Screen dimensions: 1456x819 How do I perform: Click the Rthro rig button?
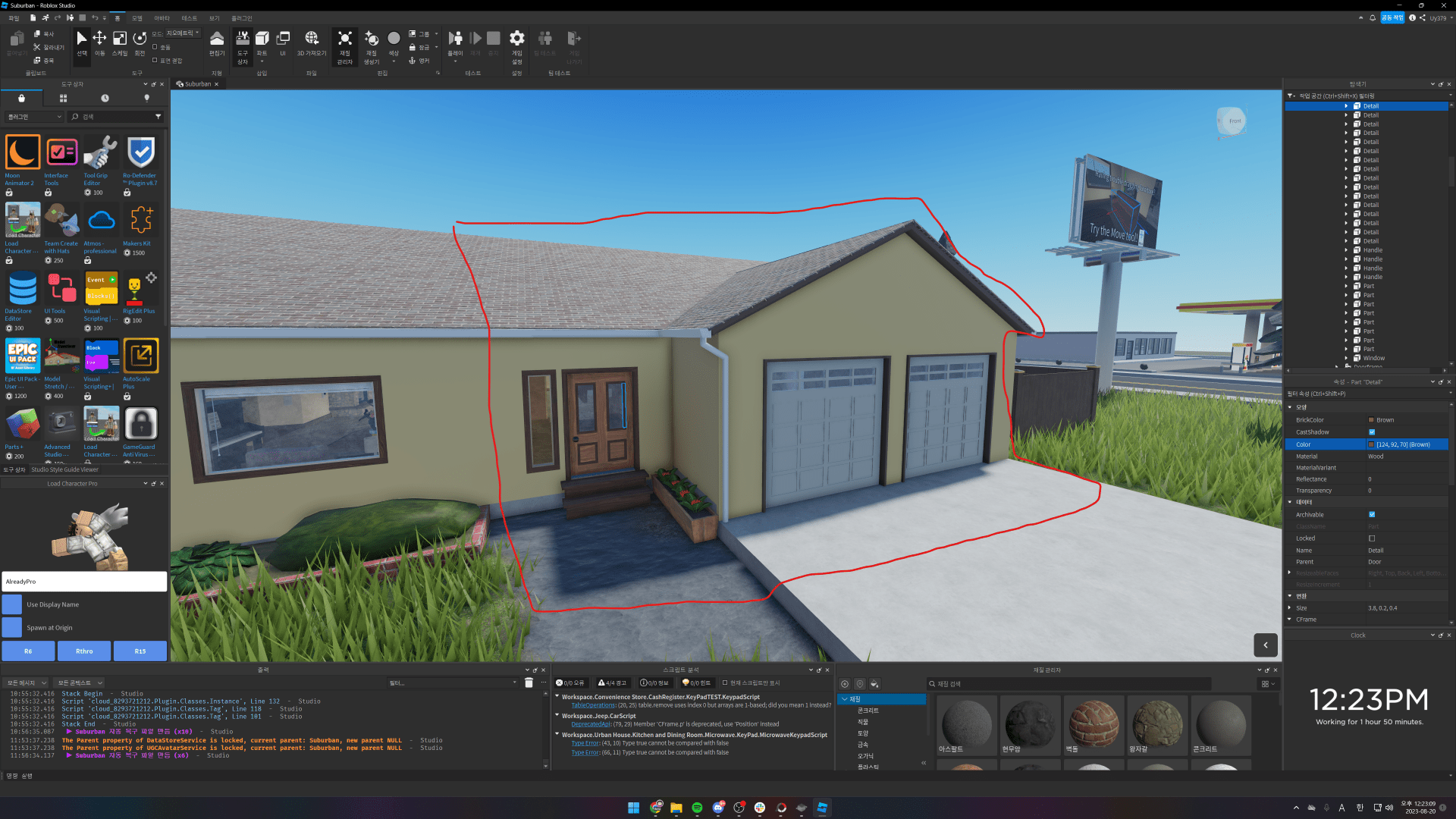click(x=84, y=651)
